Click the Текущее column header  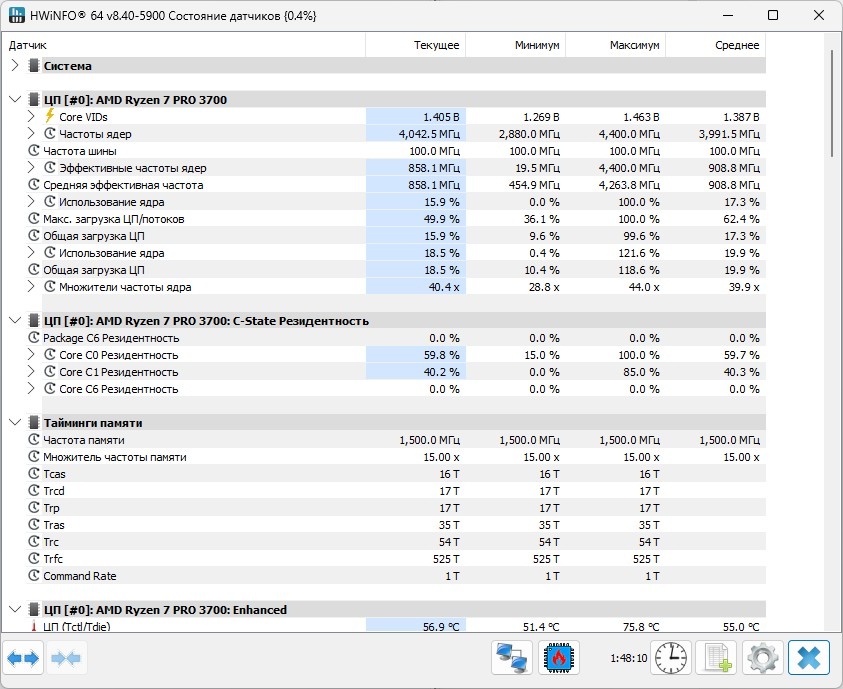click(416, 45)
